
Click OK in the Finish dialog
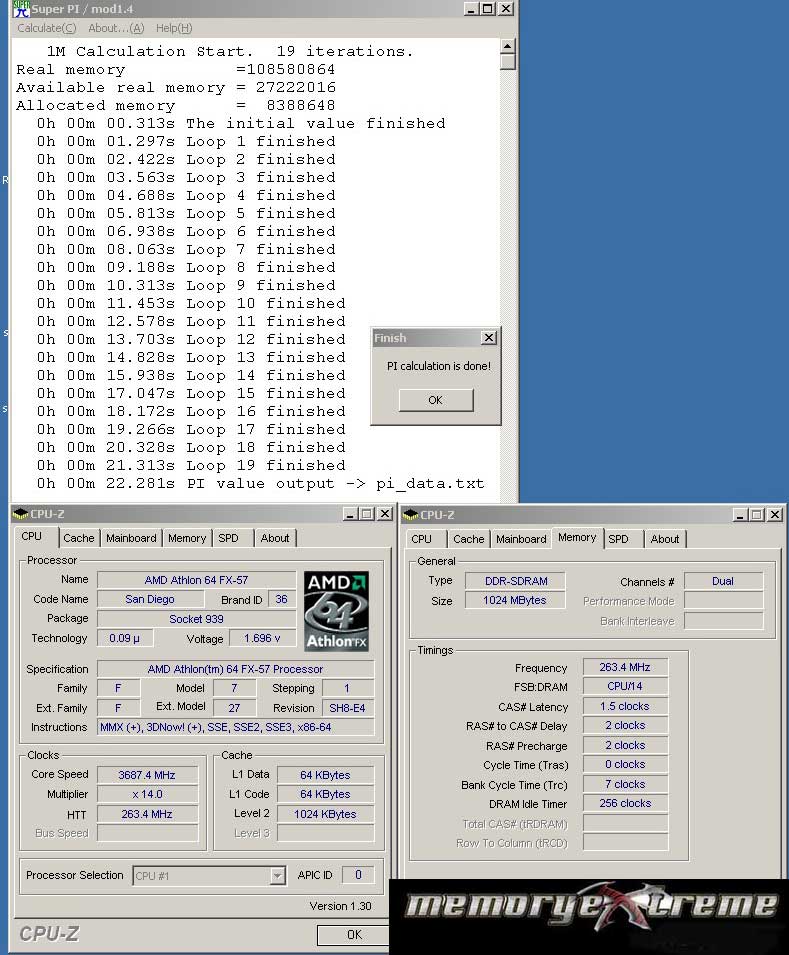(x=436, y=400)
